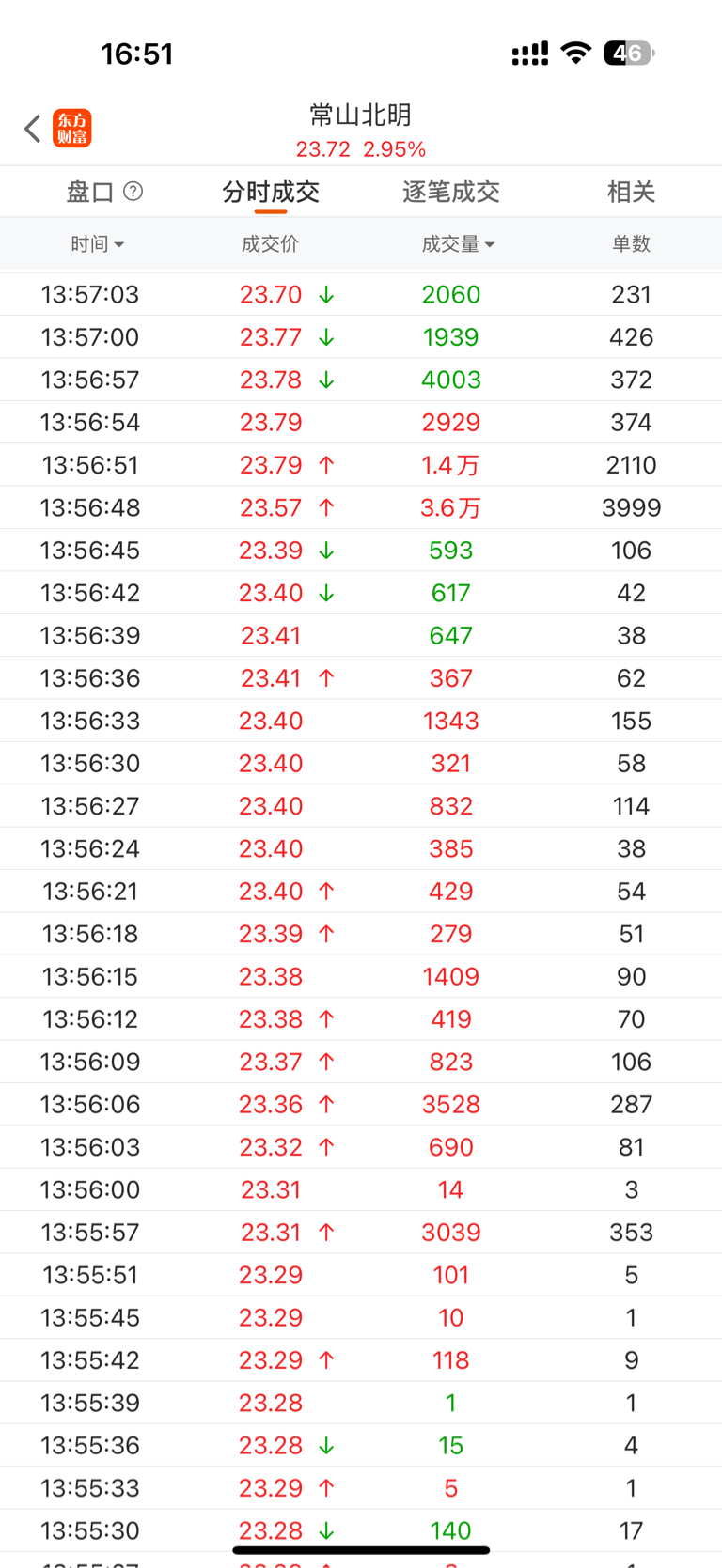Open the 东方财富 app logo
Viewport: 722px width, 1568px height.
pyautogui.click(x=72, y=129)
